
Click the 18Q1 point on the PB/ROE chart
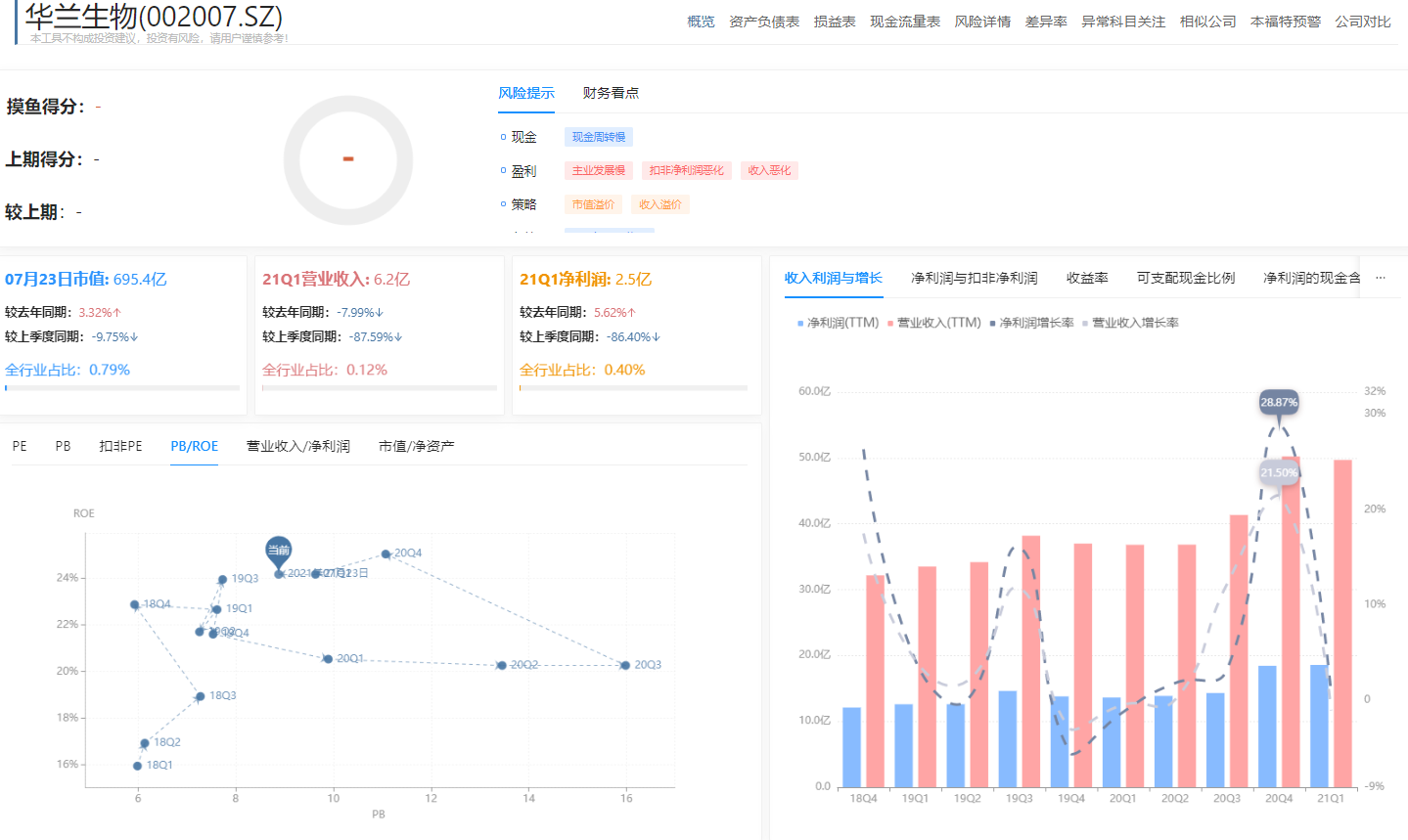tap(137, 766)
